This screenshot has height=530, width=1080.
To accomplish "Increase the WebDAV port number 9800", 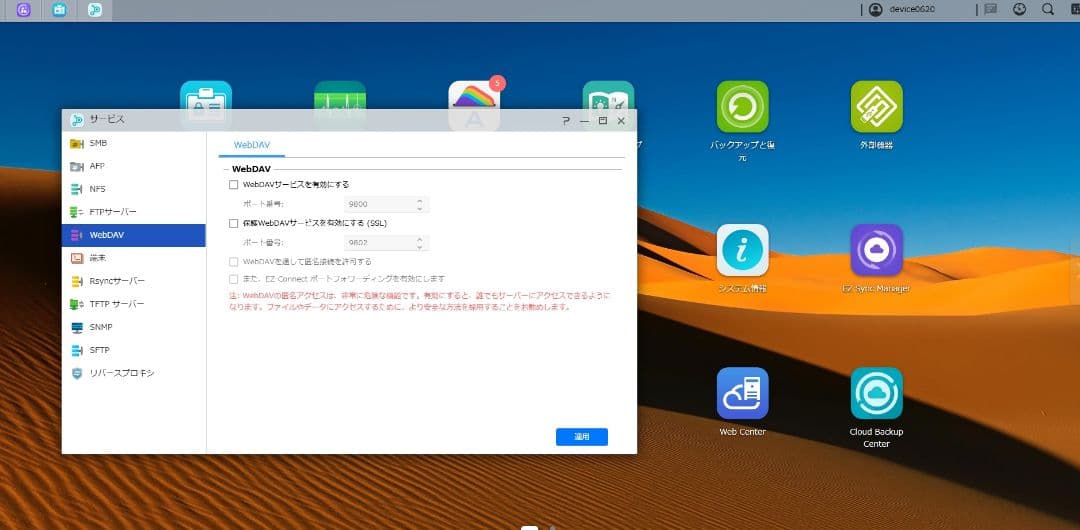I will tap(420, 200).
